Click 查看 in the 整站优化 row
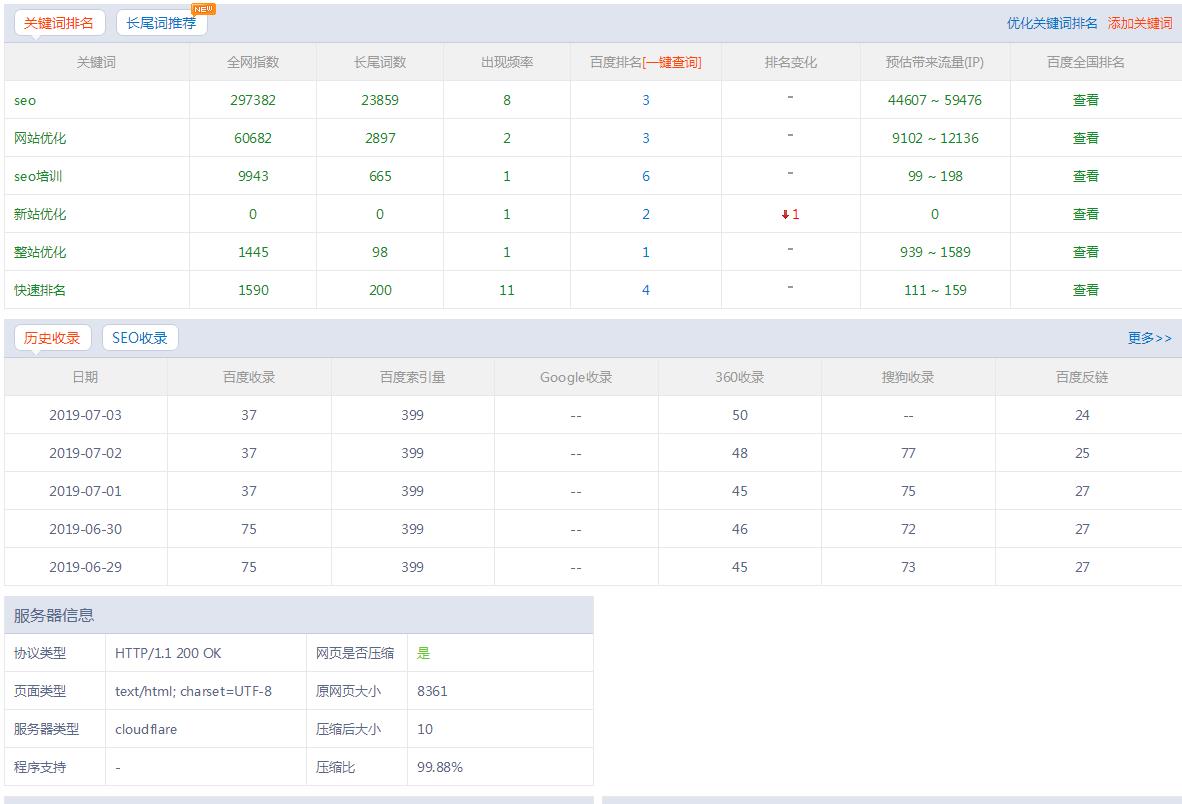 [1086, 252]
